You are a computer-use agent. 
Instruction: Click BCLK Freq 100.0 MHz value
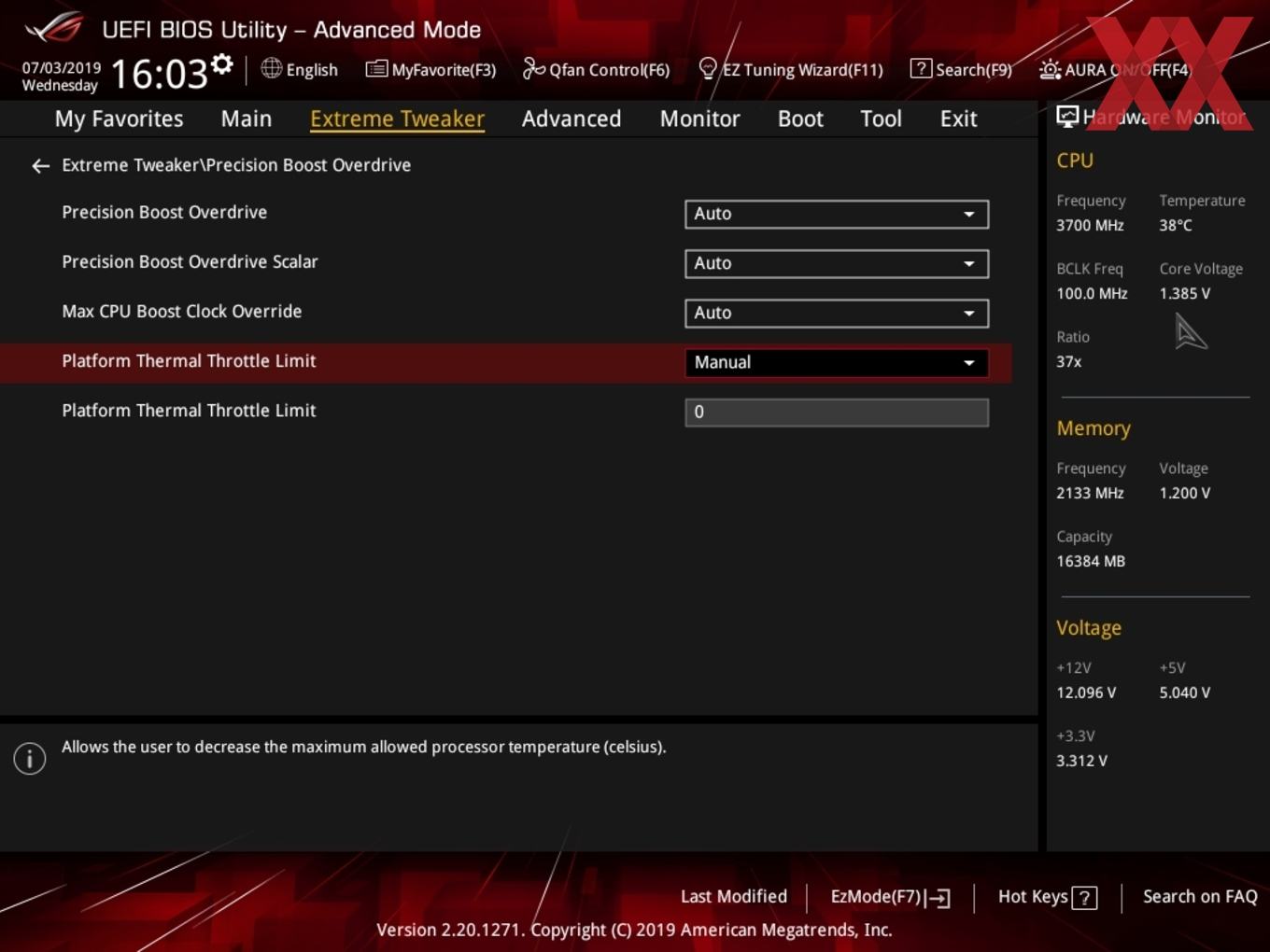coord(1092,293)
